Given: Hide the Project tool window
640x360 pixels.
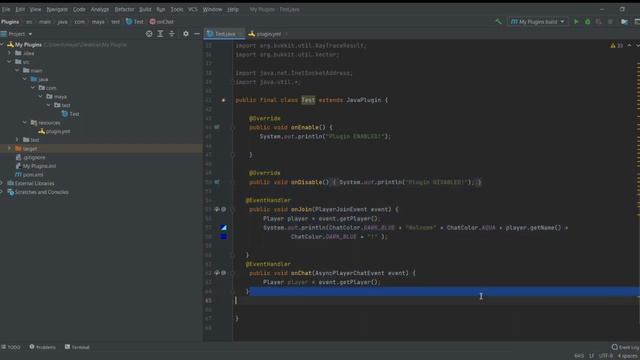Looking at the screenshot, I should point(197,34).
